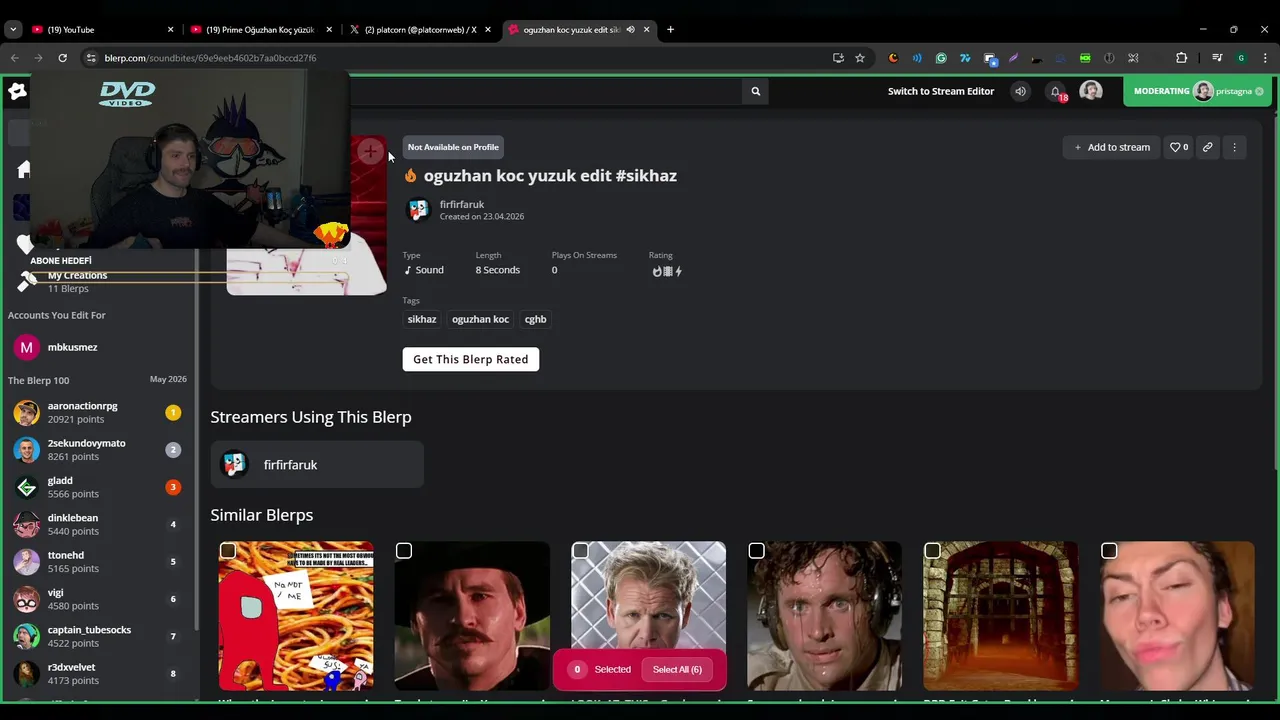This screenshot has height=720, width=1280.
Task: Tick the checkbox on the dungeon gate card
Action: pos(932,551)
